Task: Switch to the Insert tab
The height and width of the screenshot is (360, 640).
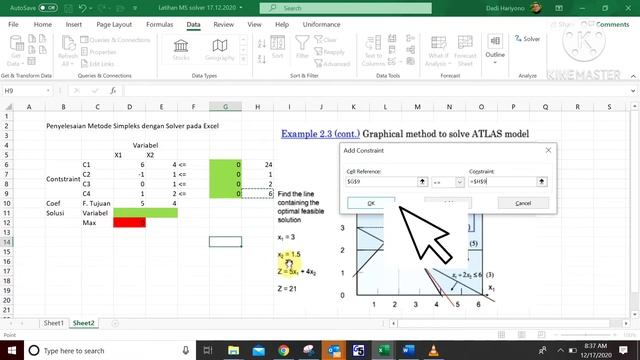Action: coord(73,24)
